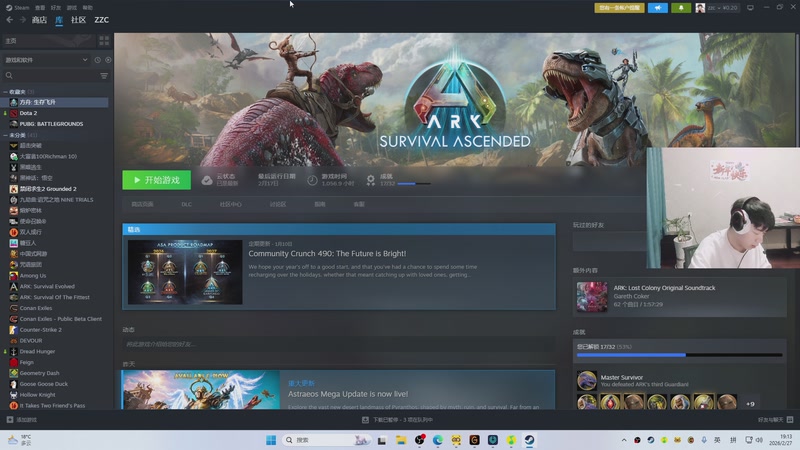Screen dimensions: 800x450
Task: Select ARK: Survival Evolved in the list
Action: point(47,286)
